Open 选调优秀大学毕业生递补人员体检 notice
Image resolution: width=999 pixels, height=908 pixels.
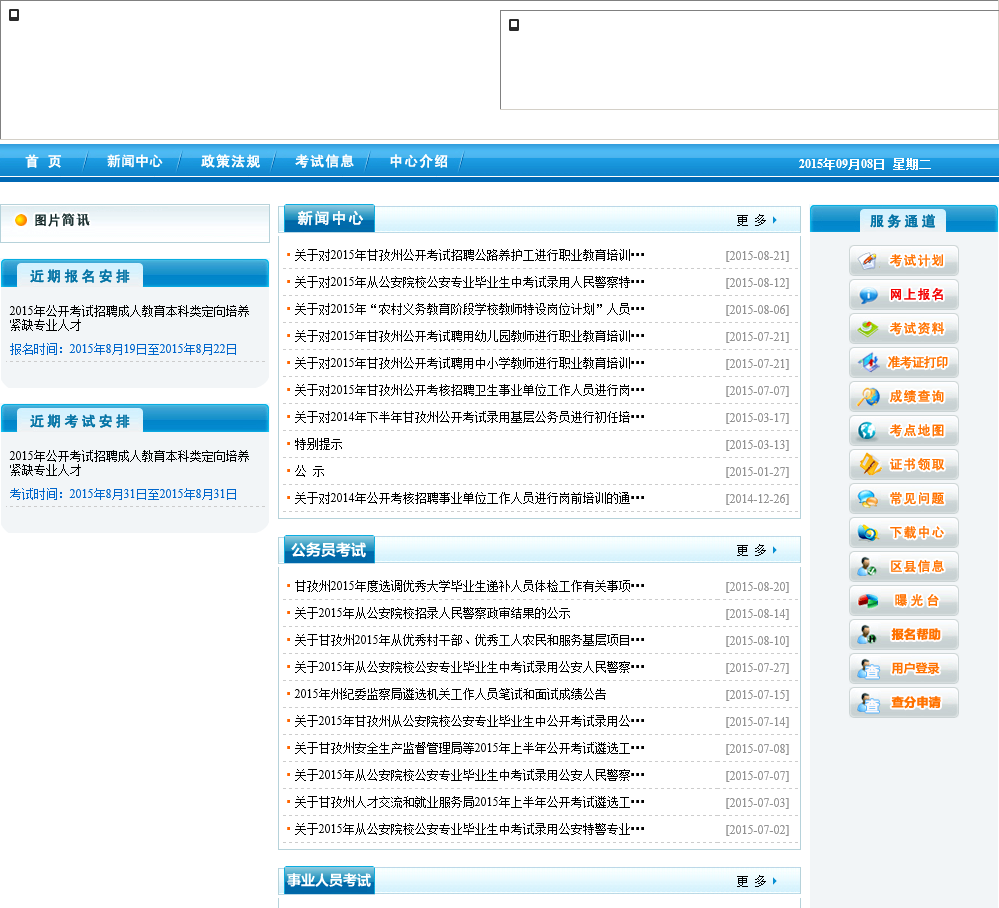[469, 586]
